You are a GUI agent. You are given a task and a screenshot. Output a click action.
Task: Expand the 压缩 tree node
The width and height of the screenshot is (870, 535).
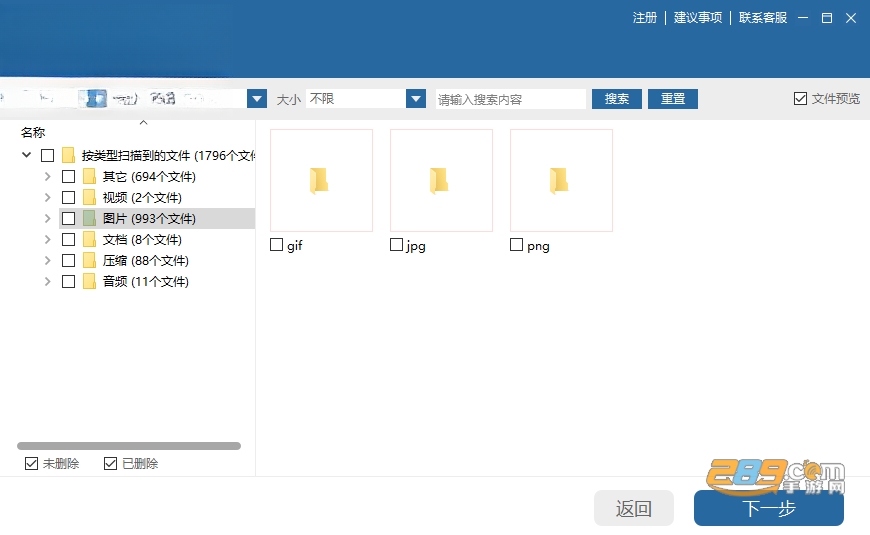[x=48, y=260]
